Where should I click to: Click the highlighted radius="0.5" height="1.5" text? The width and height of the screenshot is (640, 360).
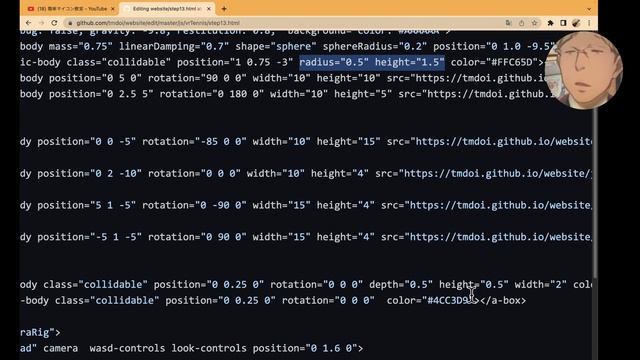tap(372, 62)
